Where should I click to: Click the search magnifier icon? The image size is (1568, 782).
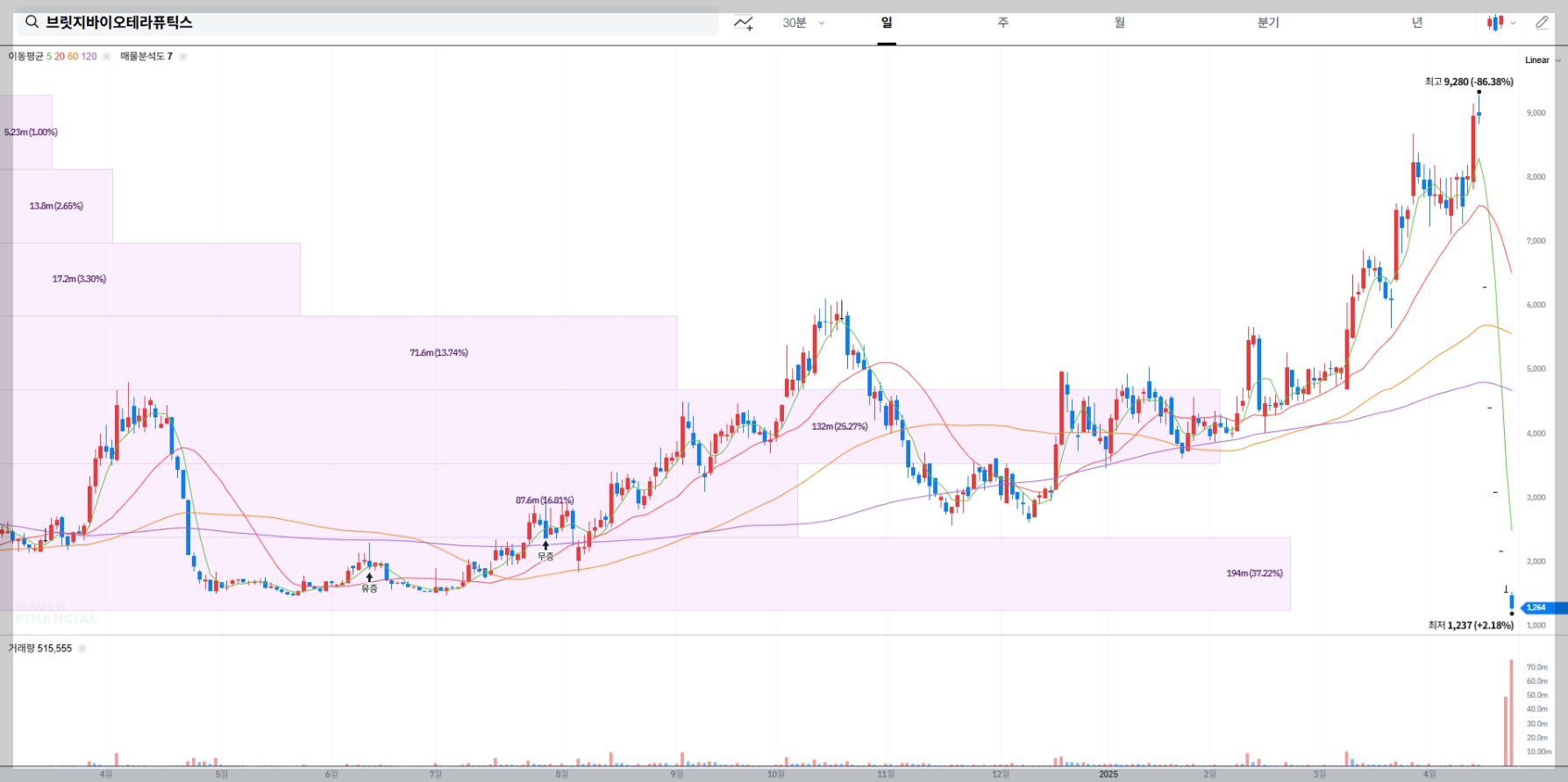click(x=32, y=22)
